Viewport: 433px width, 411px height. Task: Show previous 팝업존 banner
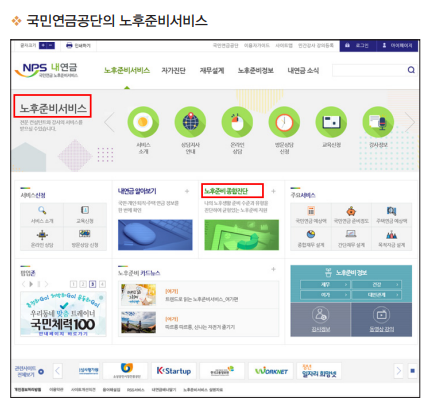(23, 284)
